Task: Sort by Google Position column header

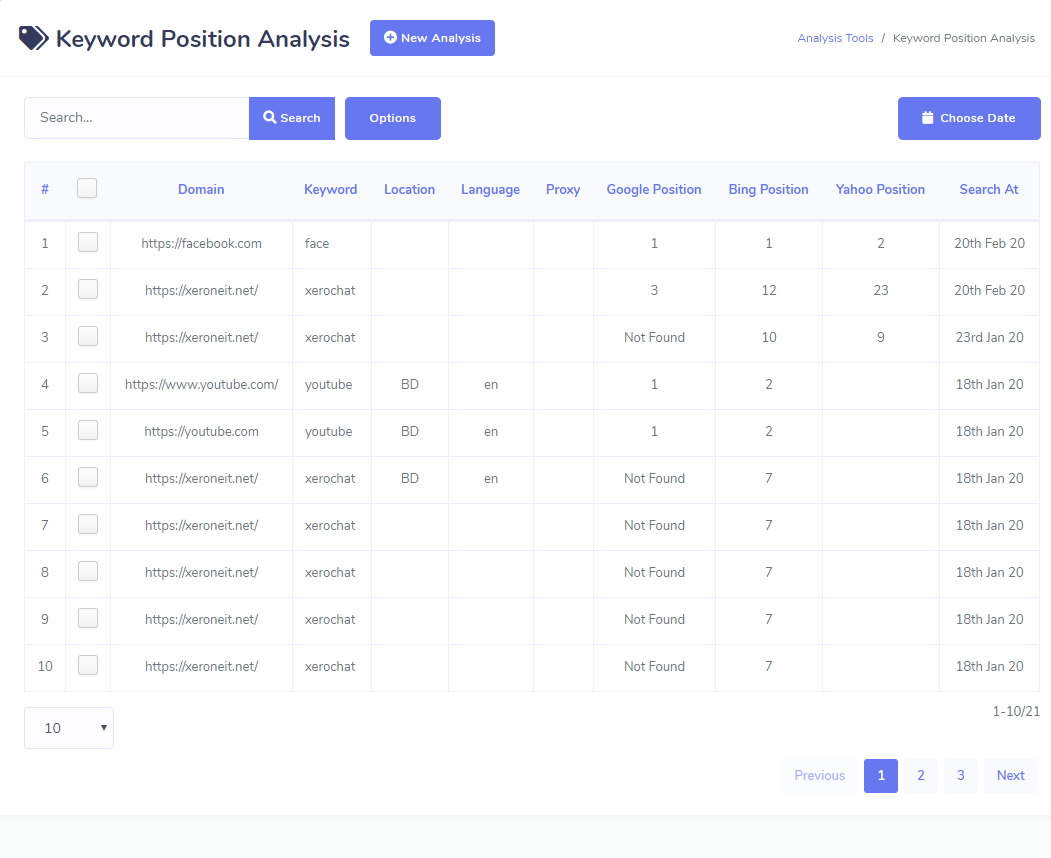Action: click(x=653, y=189)
